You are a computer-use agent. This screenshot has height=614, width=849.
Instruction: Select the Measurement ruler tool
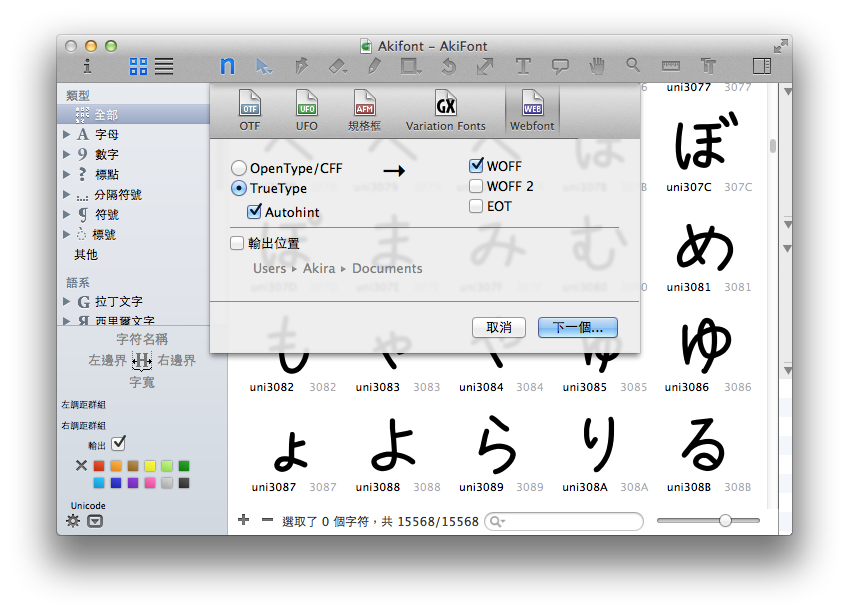coord(670,66)
